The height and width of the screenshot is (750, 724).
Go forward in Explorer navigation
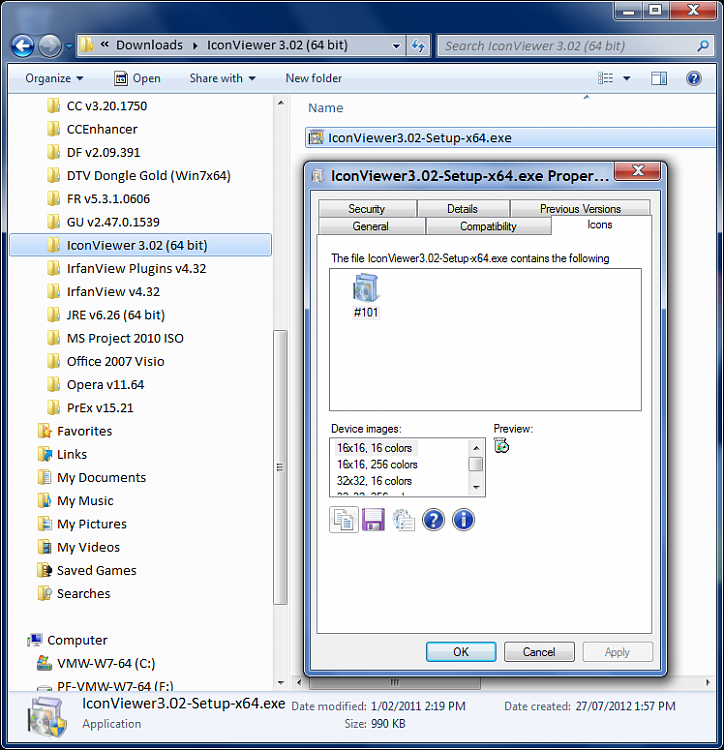pos(50,46)
